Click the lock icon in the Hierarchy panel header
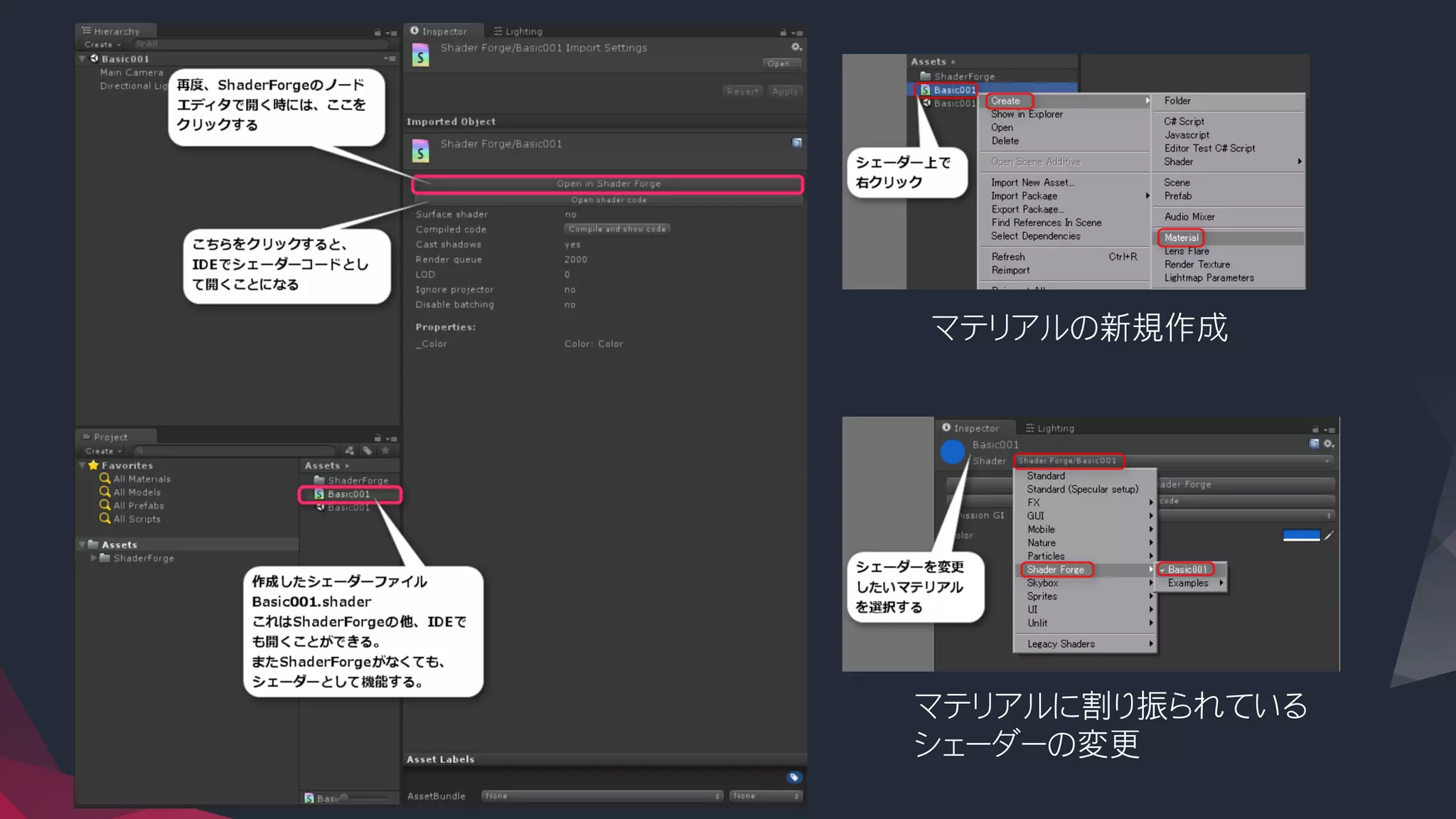This screenshot has width=1456, height=819. (378, 32)
